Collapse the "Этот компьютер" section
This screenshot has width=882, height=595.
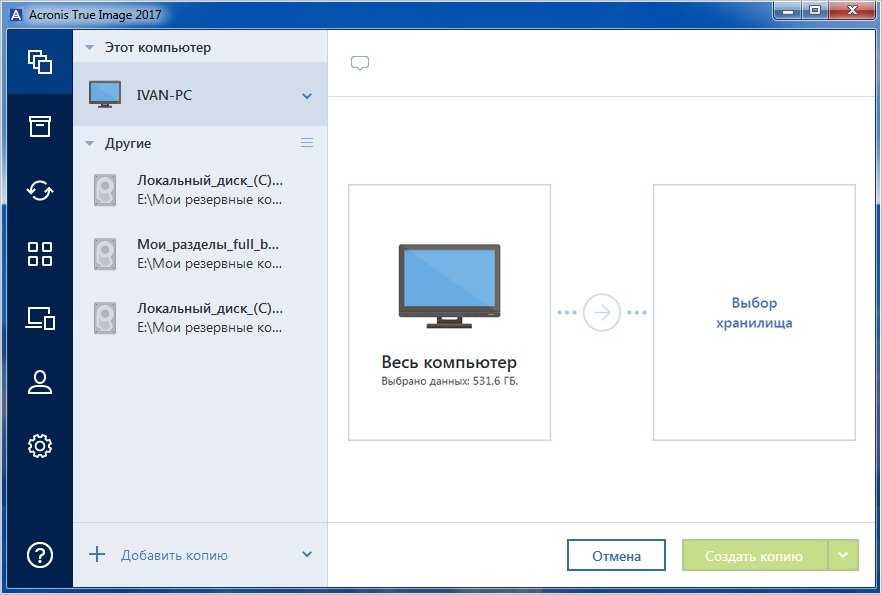90,47
